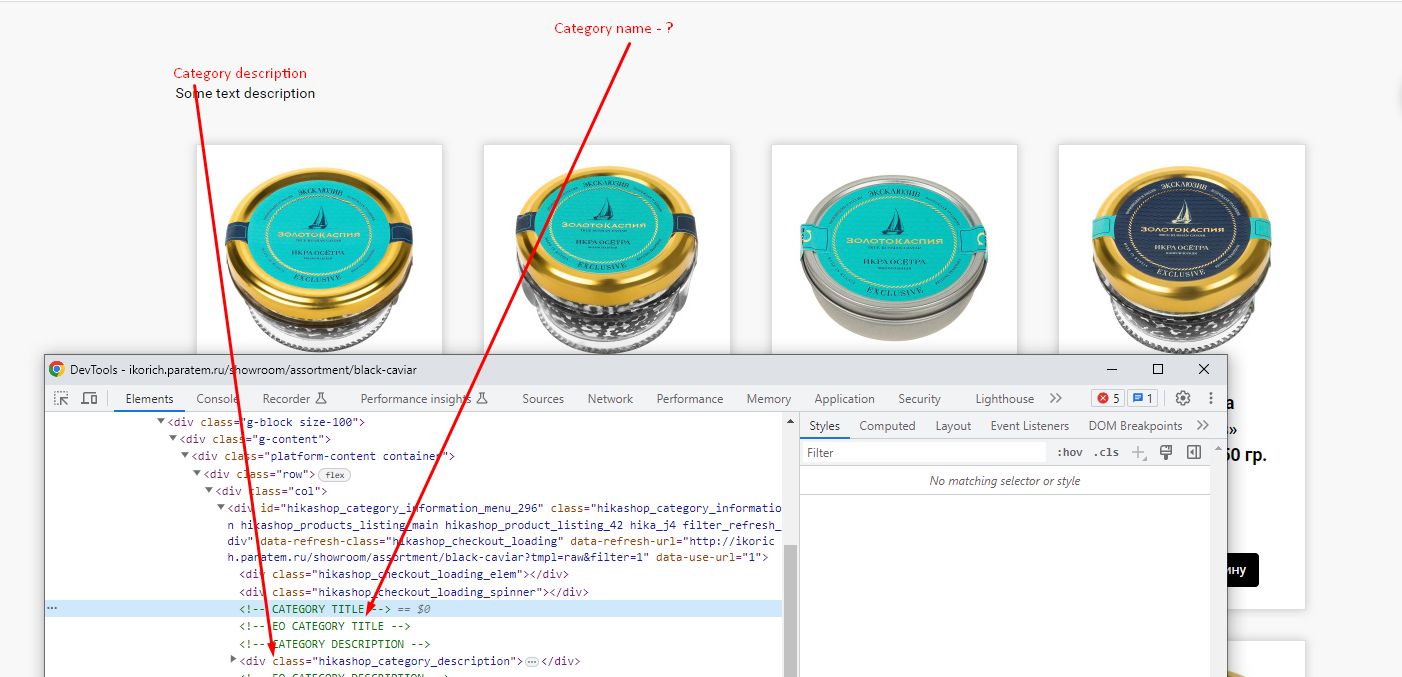Select the hikashop_checkout_loading_elem div line

click(404, 575)
